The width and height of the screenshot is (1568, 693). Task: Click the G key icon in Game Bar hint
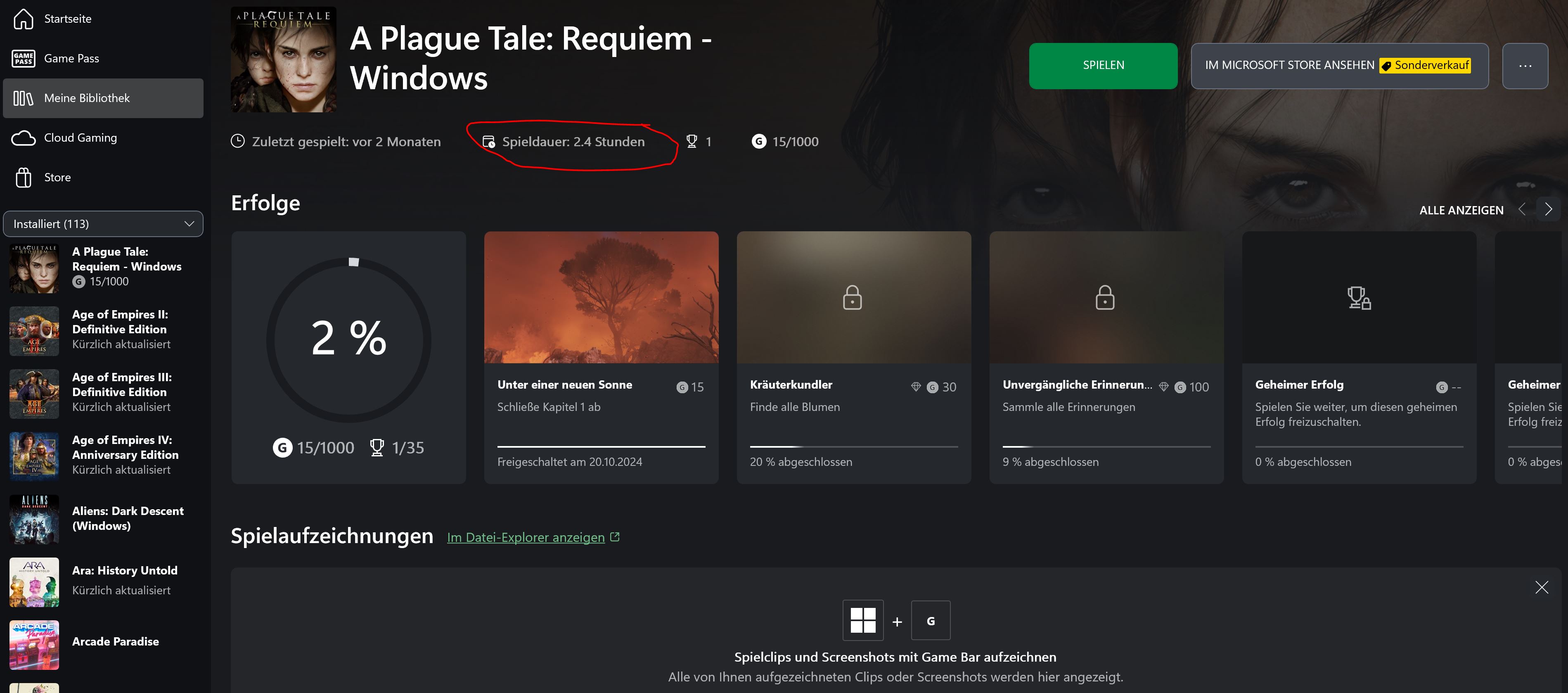tap(930, 621)
